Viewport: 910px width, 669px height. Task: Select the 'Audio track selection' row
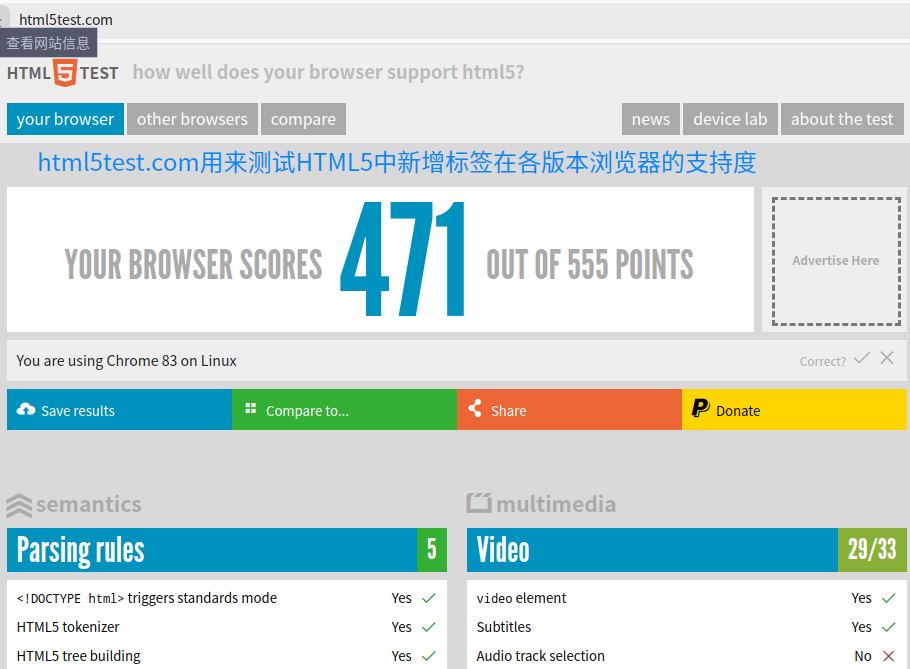(687, 656)
